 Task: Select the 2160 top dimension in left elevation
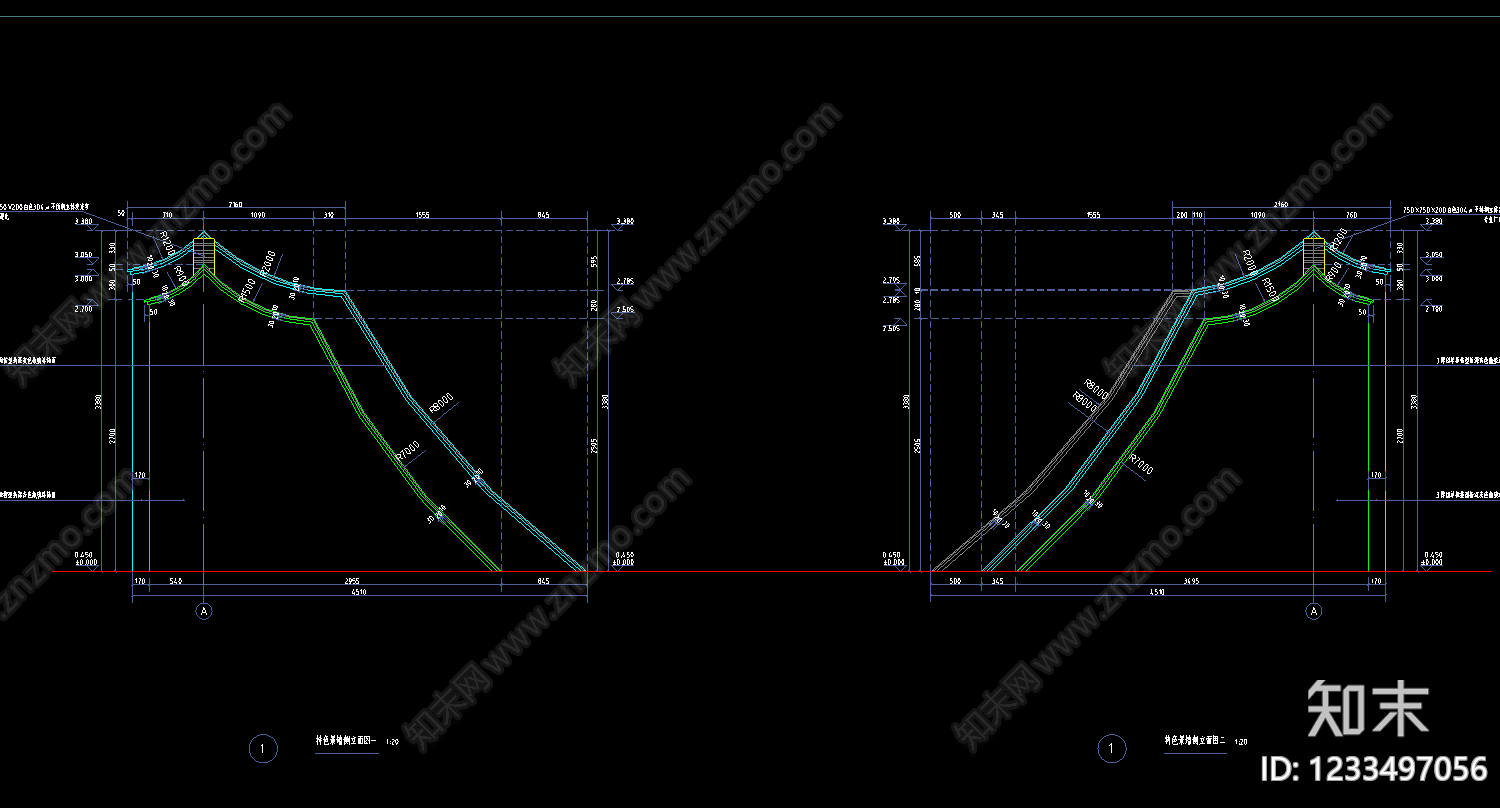pyautogui.click(x=236, y=205)
